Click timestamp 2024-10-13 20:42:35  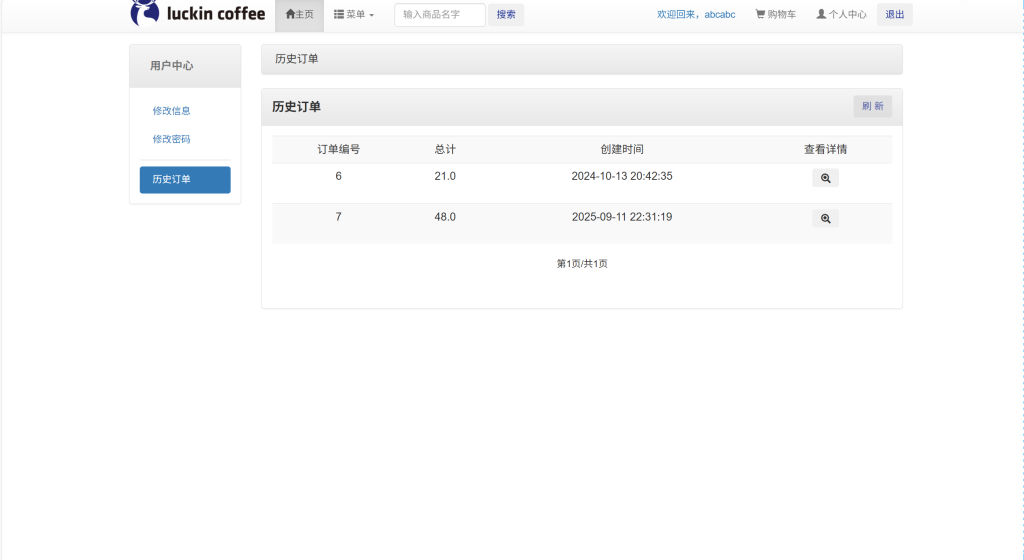pos(622,176)
